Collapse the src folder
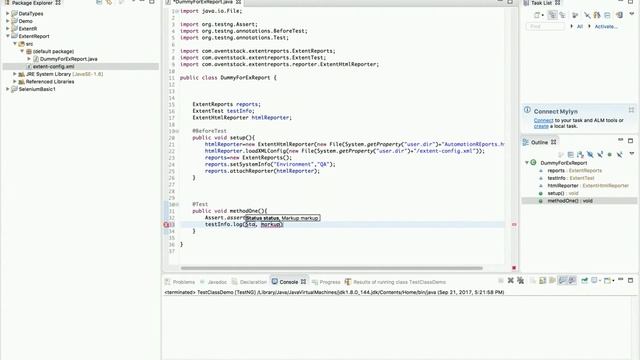640x360 pixels. [x=15, y=44]
